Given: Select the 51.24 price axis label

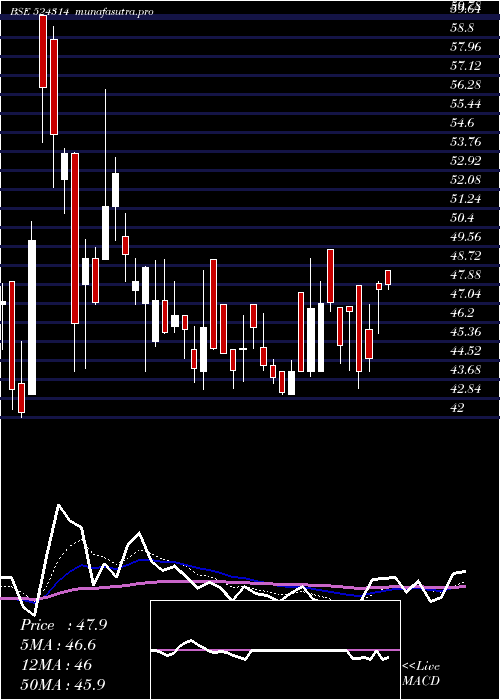Looking at the screenshot, I should pos(466,199).
